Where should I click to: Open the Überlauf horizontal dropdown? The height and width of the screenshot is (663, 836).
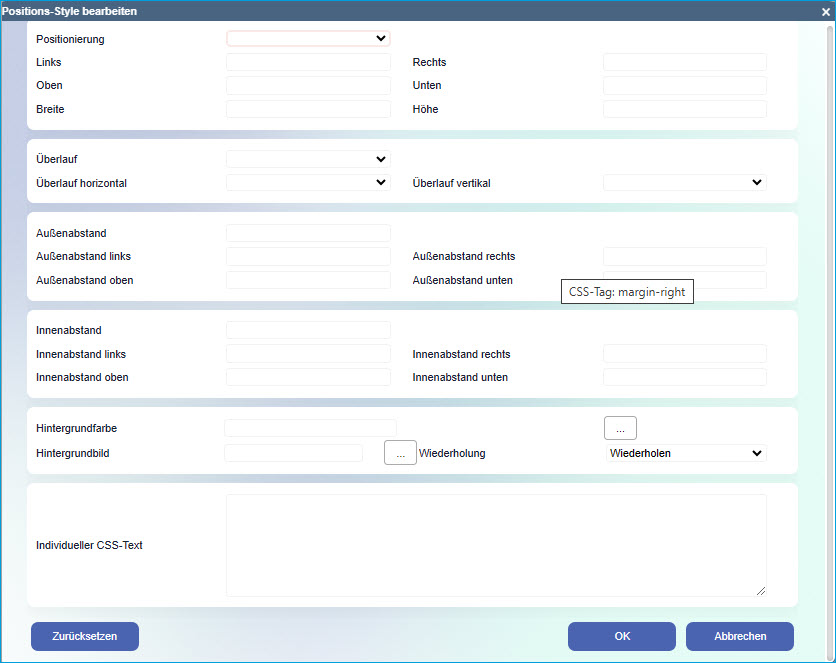[x=308, y=183]
